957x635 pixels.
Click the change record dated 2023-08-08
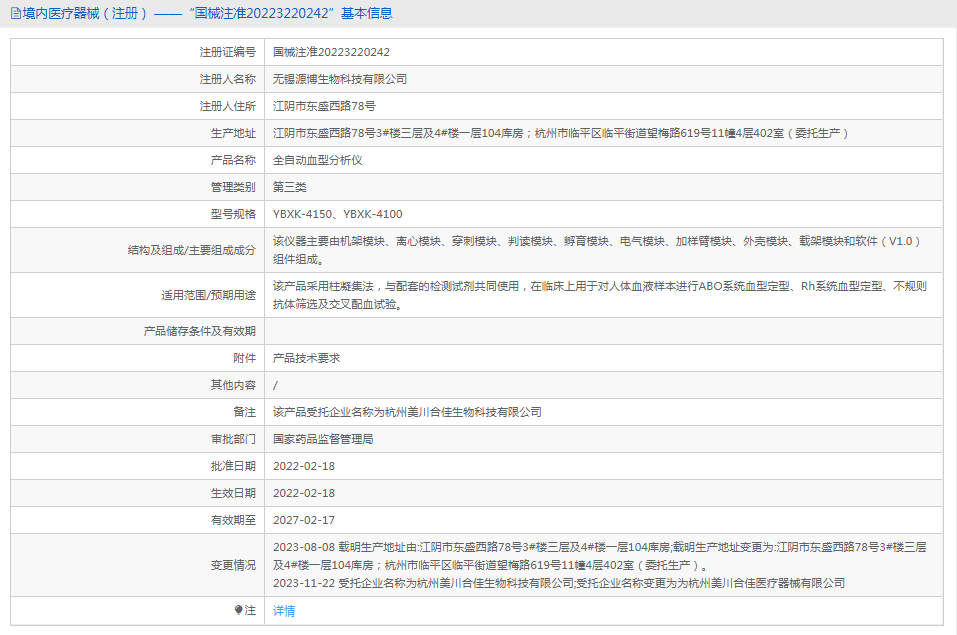pyautogui.click(x=600, y=556)
